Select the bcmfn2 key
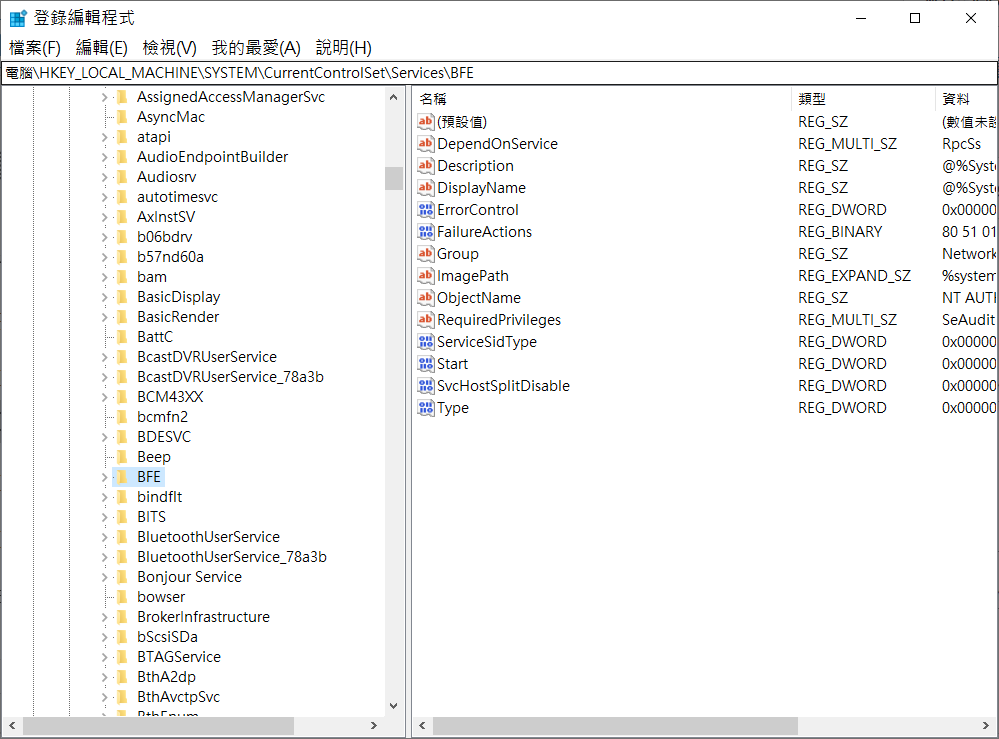Image resolution: width=999 pixels, height=739 pixels. point(162,417)
